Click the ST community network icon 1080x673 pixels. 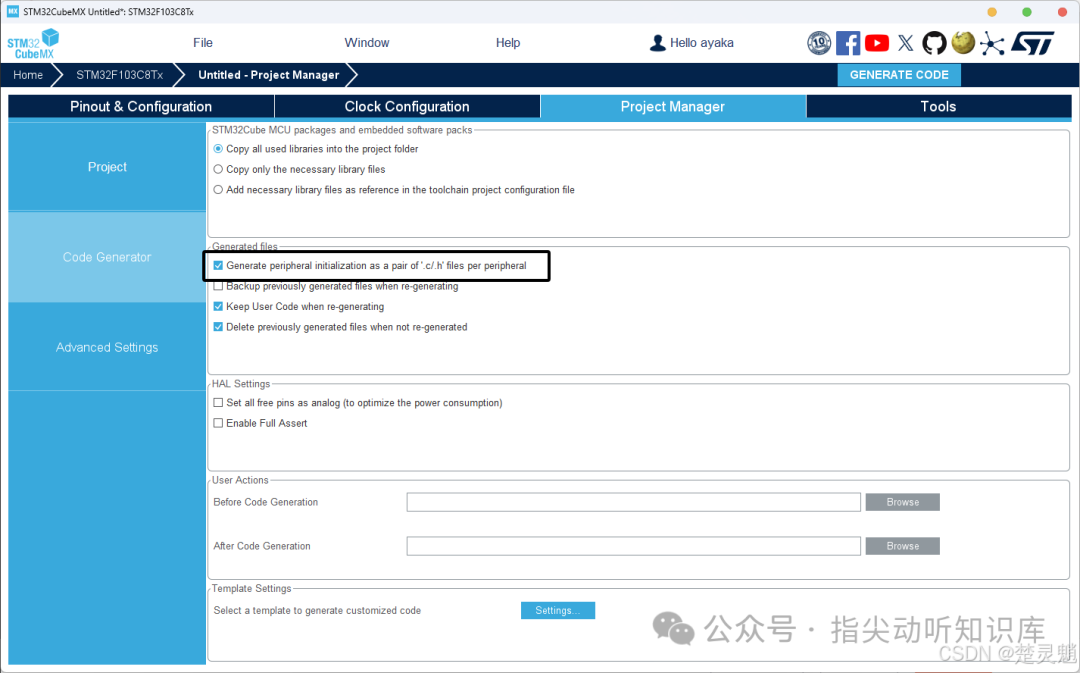[992, 44]
